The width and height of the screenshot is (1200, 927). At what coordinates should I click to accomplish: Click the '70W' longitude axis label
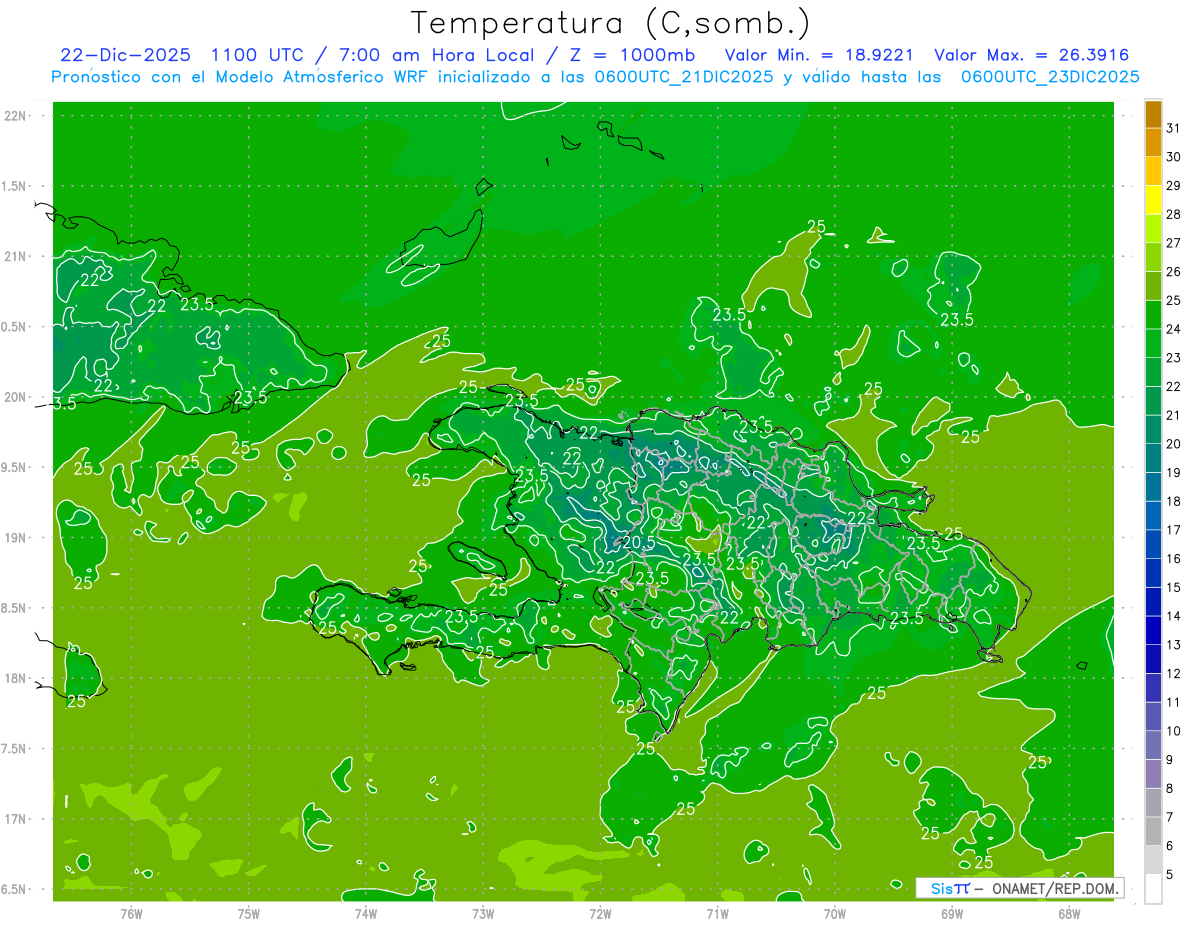point(834,913)
